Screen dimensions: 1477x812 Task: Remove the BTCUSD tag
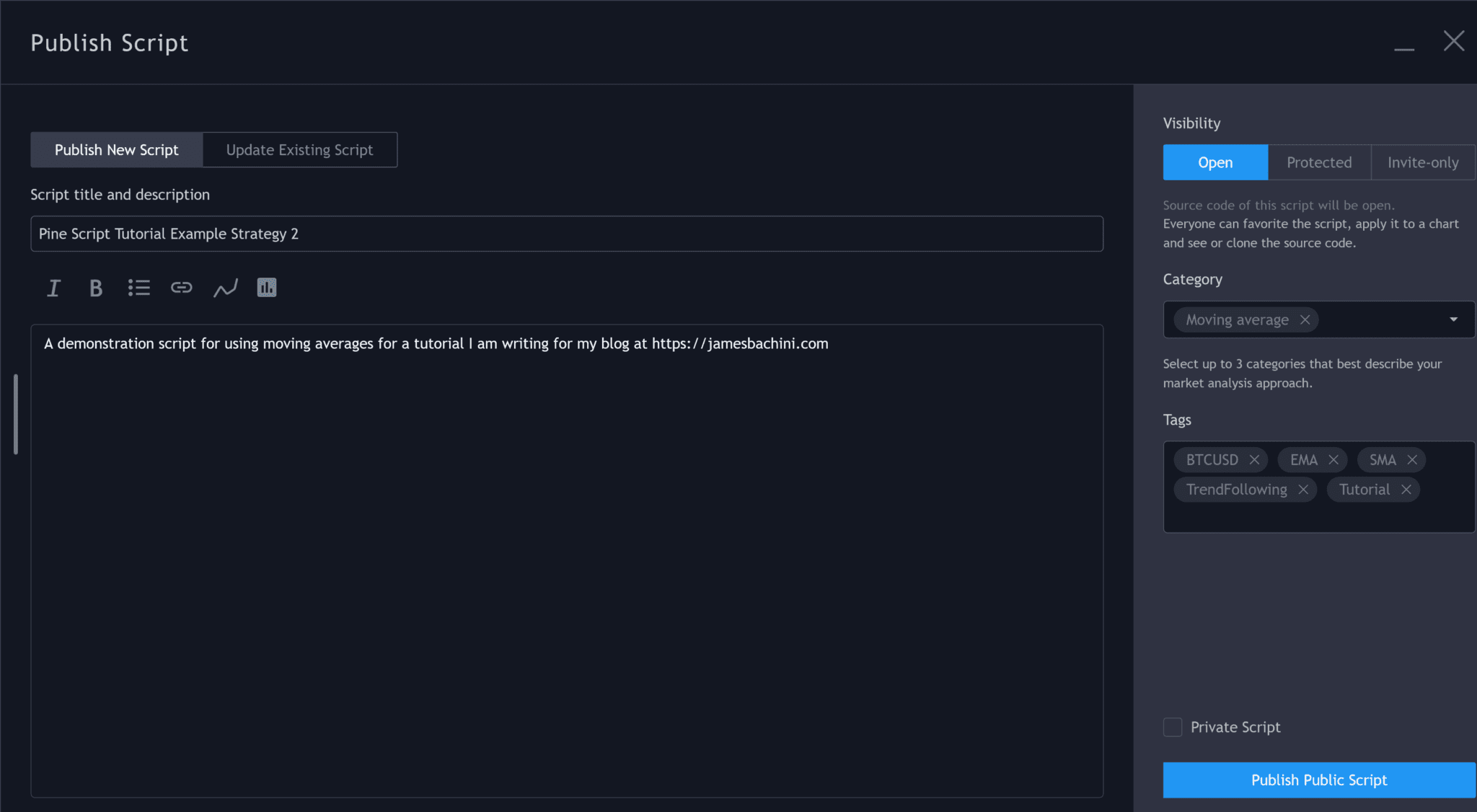click(1254, 459)
